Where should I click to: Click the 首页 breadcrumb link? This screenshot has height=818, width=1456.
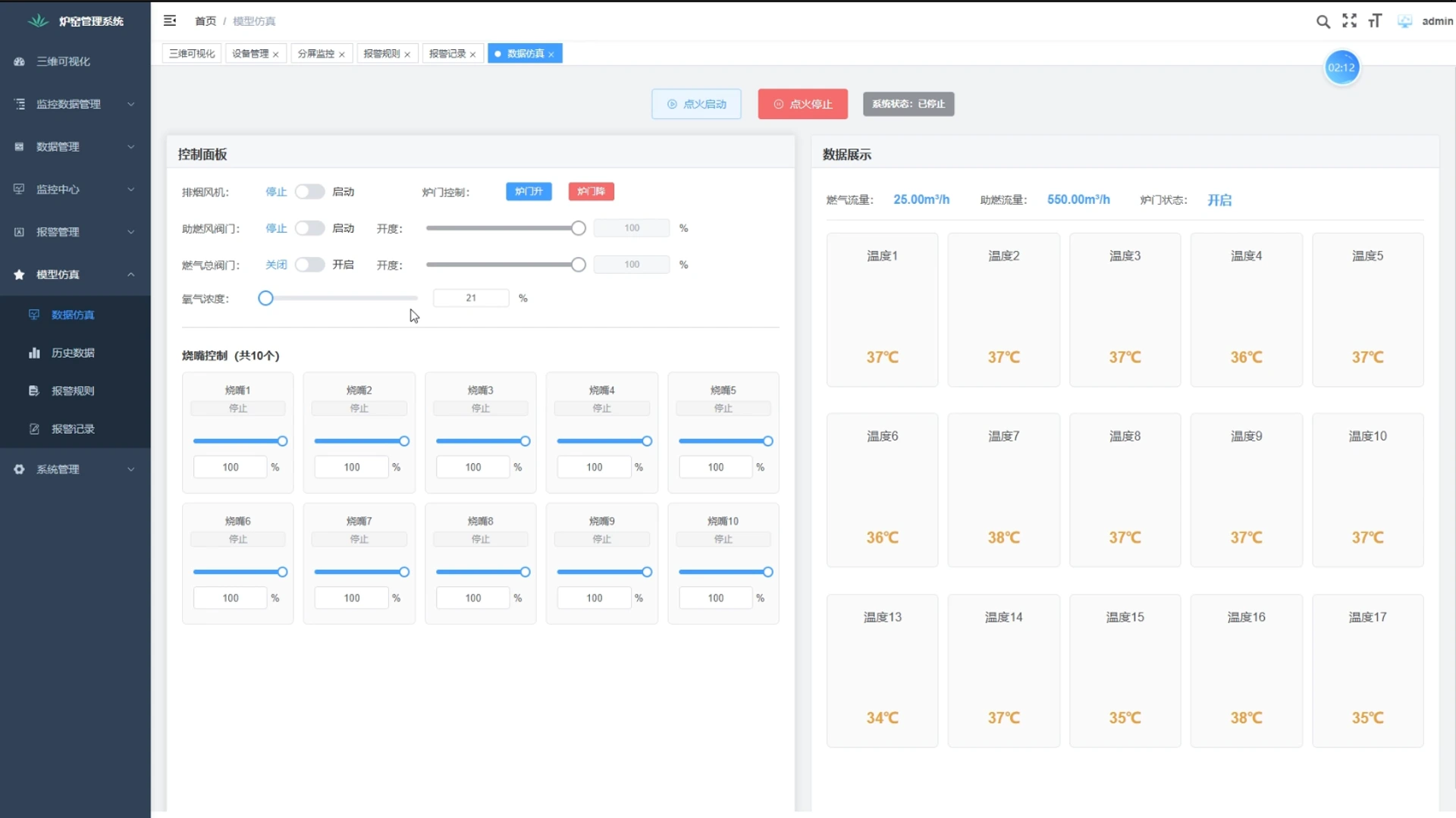[x=206, y=21]
